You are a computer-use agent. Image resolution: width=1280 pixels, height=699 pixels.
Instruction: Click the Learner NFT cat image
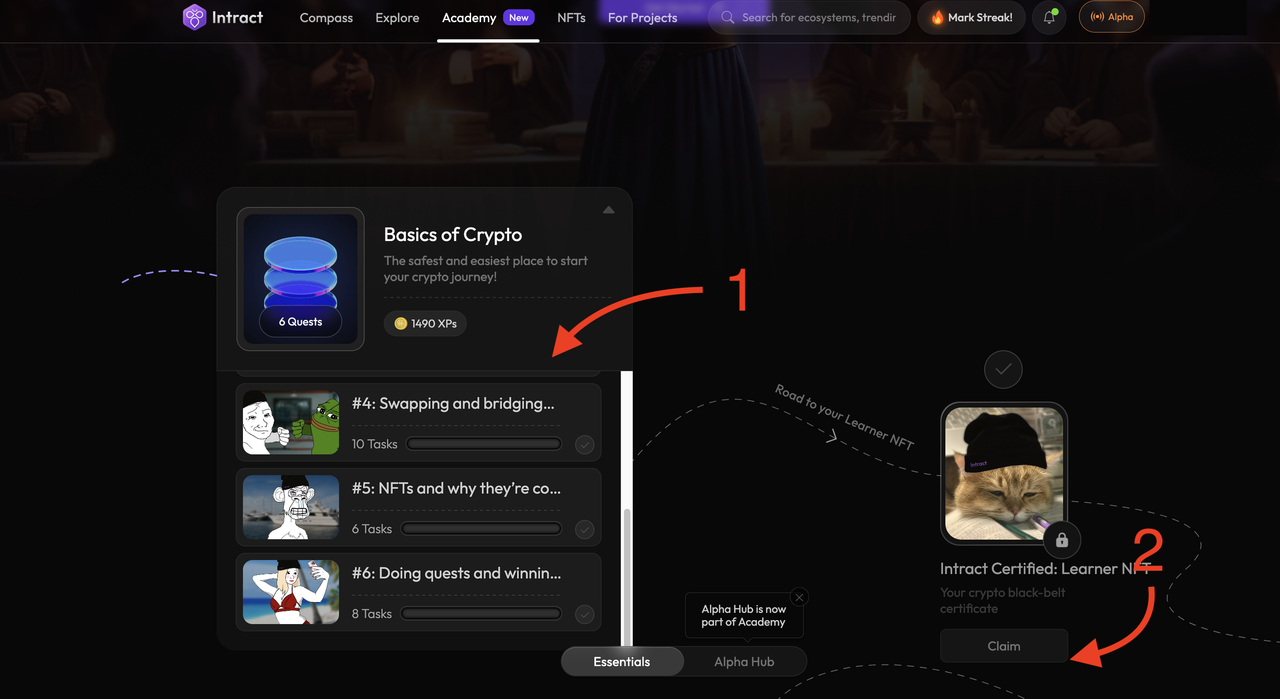click(x=1004, y=473)
